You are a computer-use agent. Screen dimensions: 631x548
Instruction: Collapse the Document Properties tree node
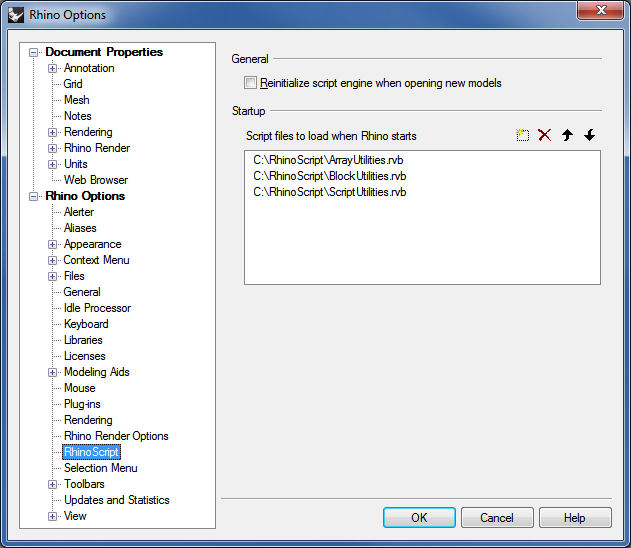[33, 52]
